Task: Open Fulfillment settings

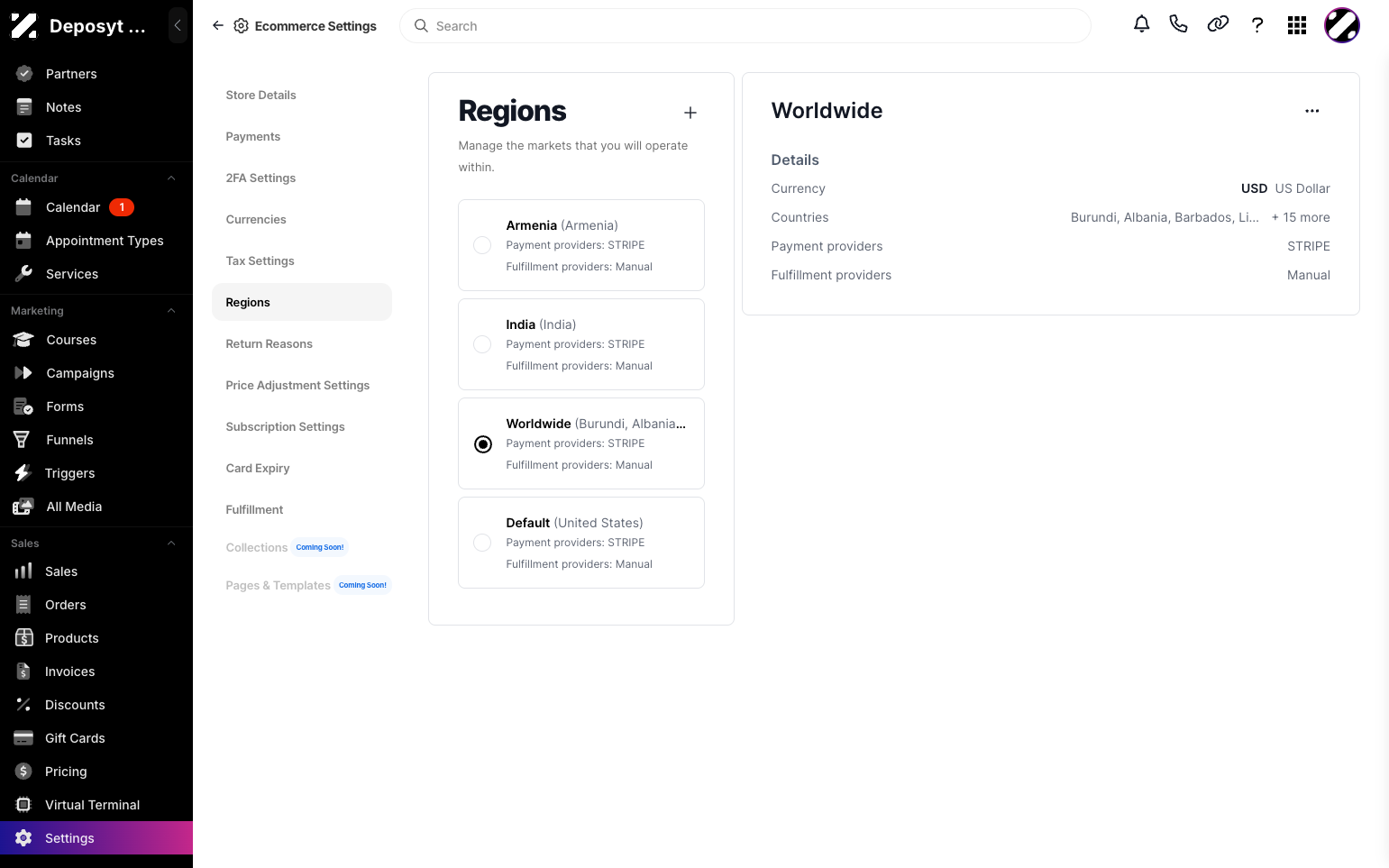Action: coord(254,510)
